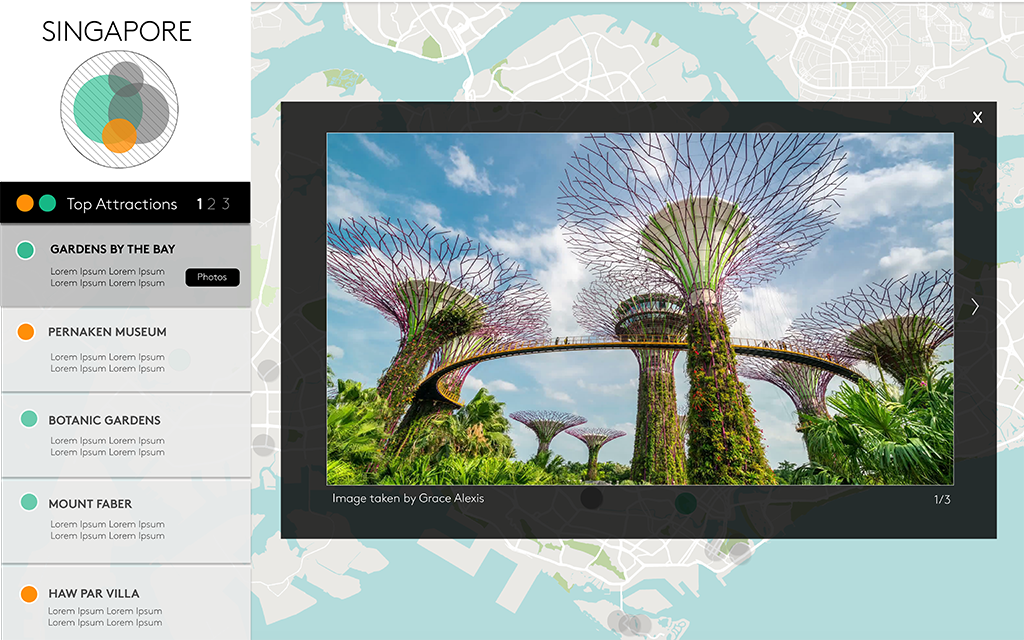Click the orange circle in the Singapore logo
Viewport: 1024px width, 640px height.
click(119, 135)
